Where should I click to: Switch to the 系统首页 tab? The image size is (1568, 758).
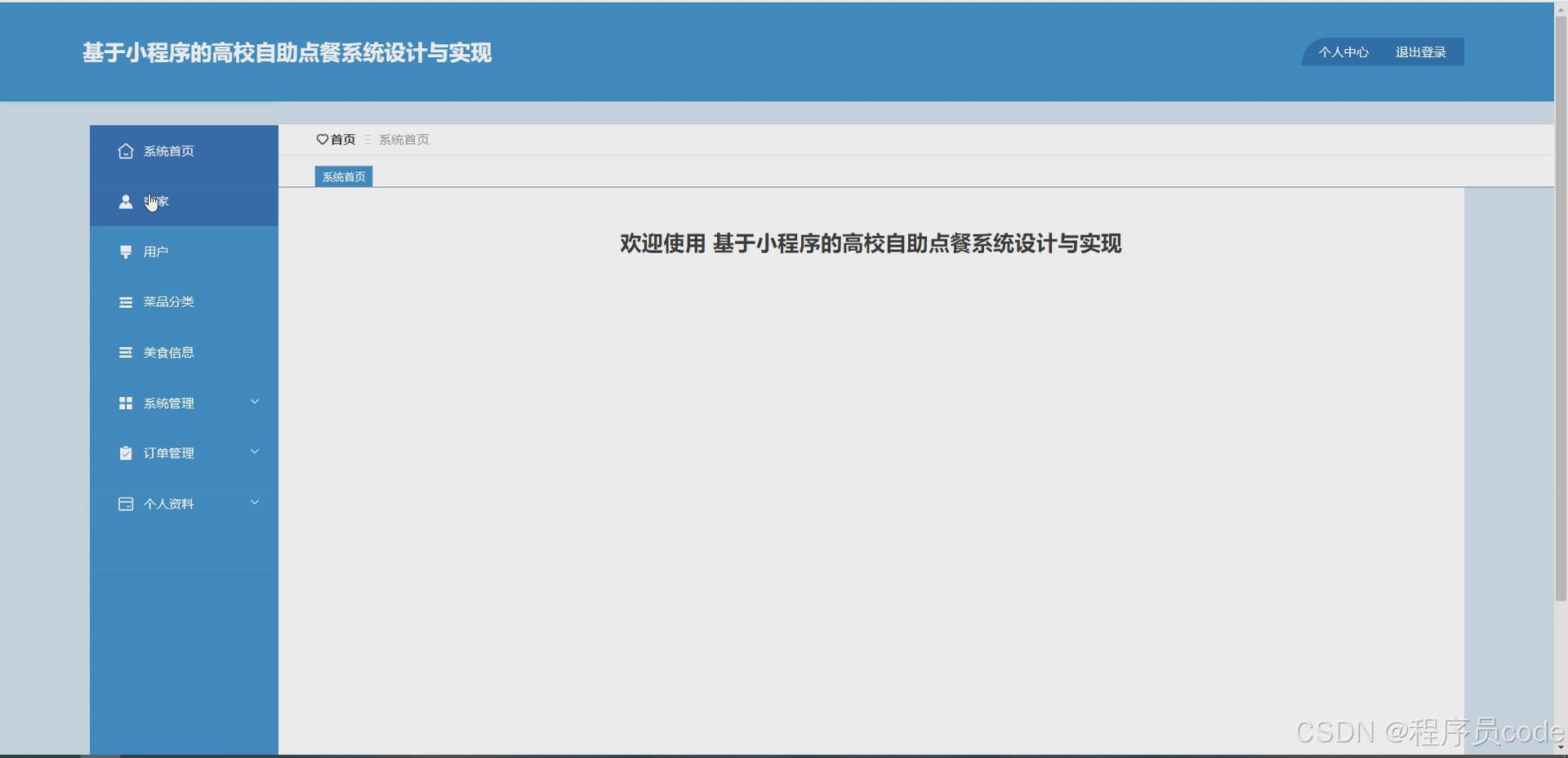342,176
